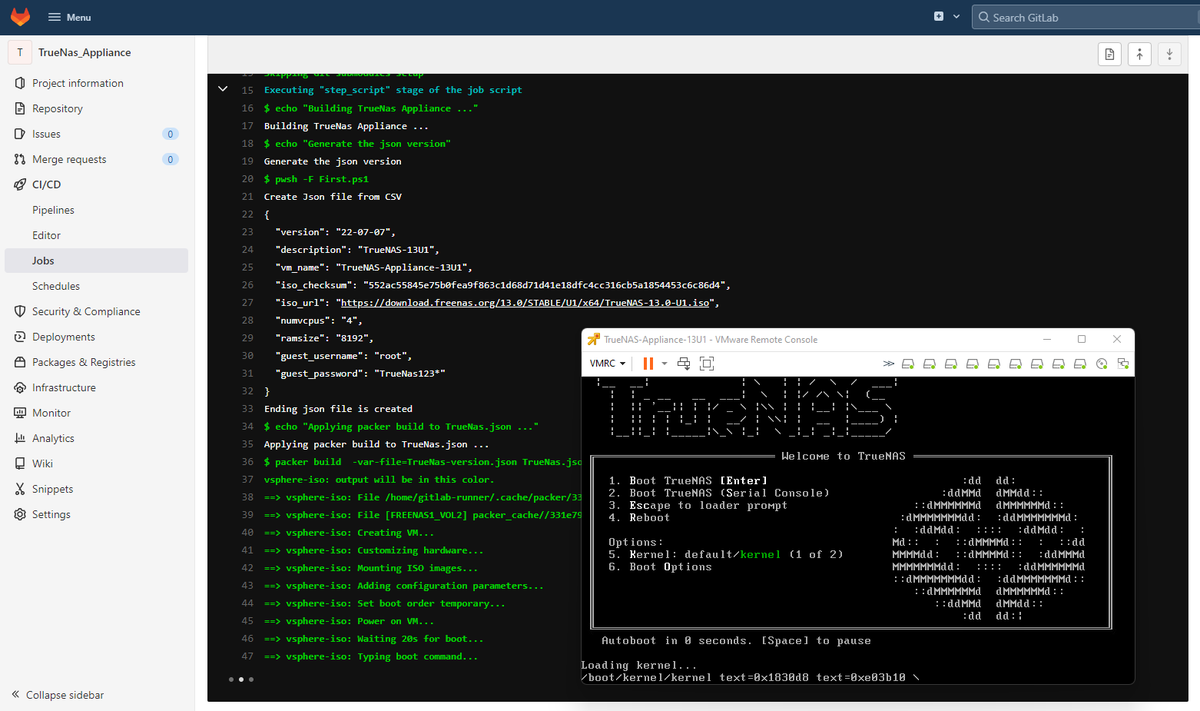Click the GitLab fox logo
Screen dimensions: 1200x711
tap(20, 17)
